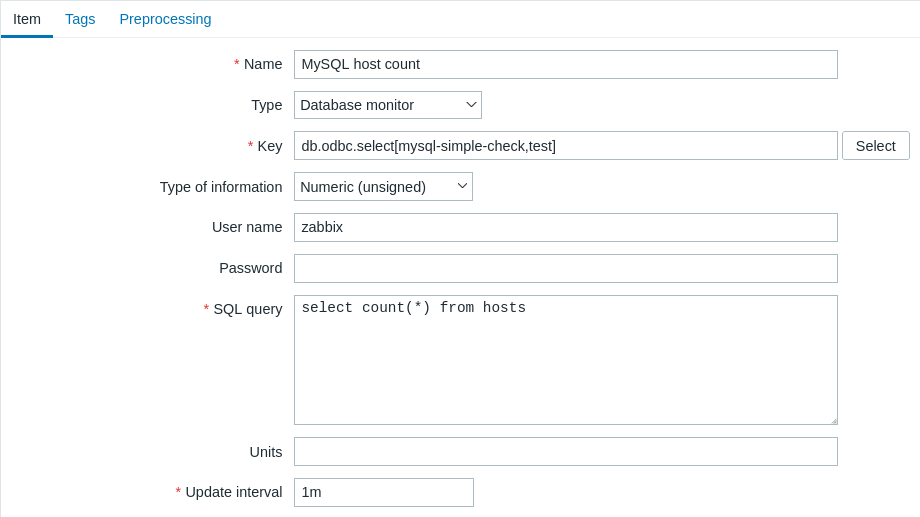The width and height of the screenshot is (920, 517).
Task: Click the empty Units input field
Action: coord(565,452)
